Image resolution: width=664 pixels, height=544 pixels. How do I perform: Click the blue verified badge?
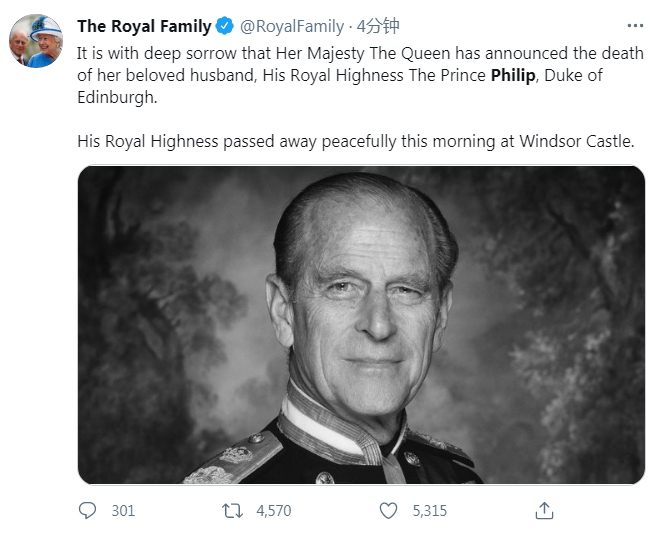pyautogui.click(x=224, y=26)
